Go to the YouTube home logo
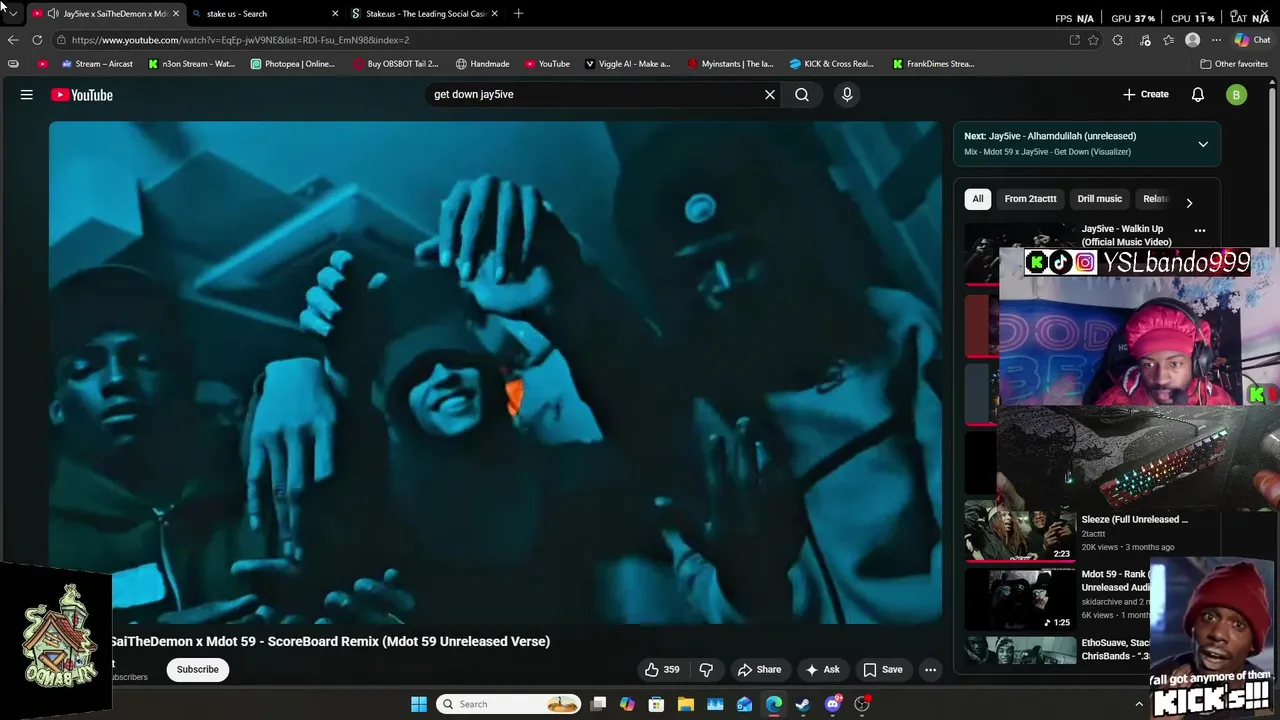This screenshot has height=720, width=1280. click(x=82, y=95)
